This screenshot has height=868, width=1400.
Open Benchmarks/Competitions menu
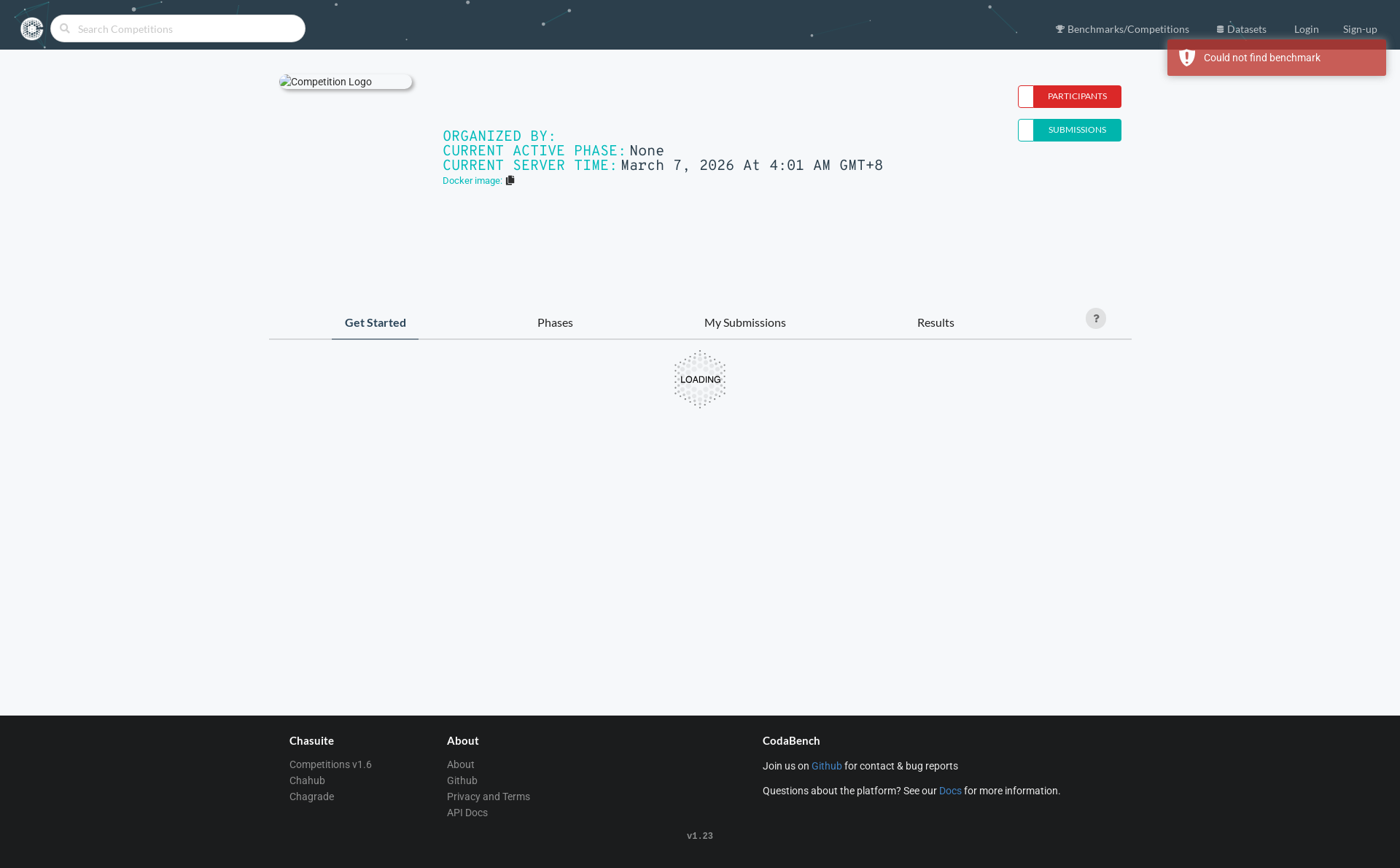pyautogui.click(x=1122, y=29)
